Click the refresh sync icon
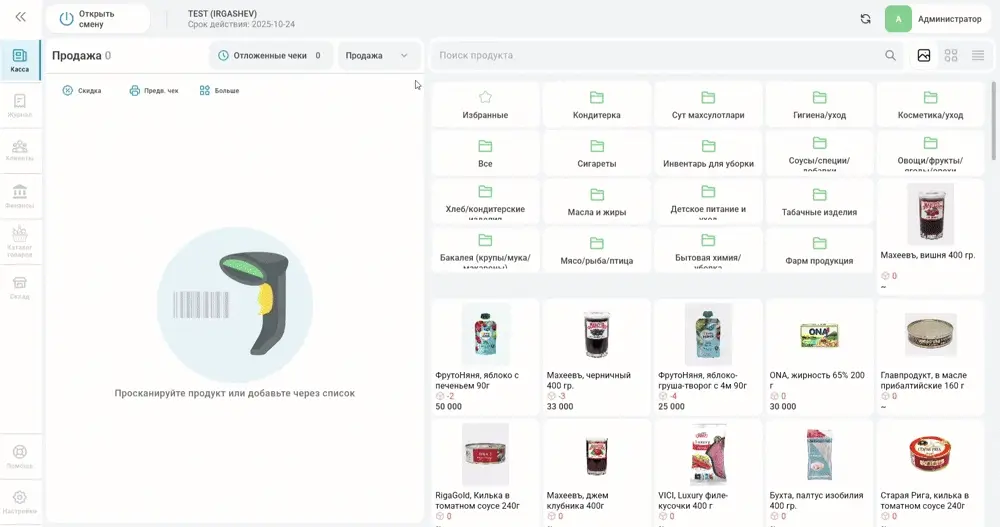Screen dimensions: 1000x527 pos(865,19)
